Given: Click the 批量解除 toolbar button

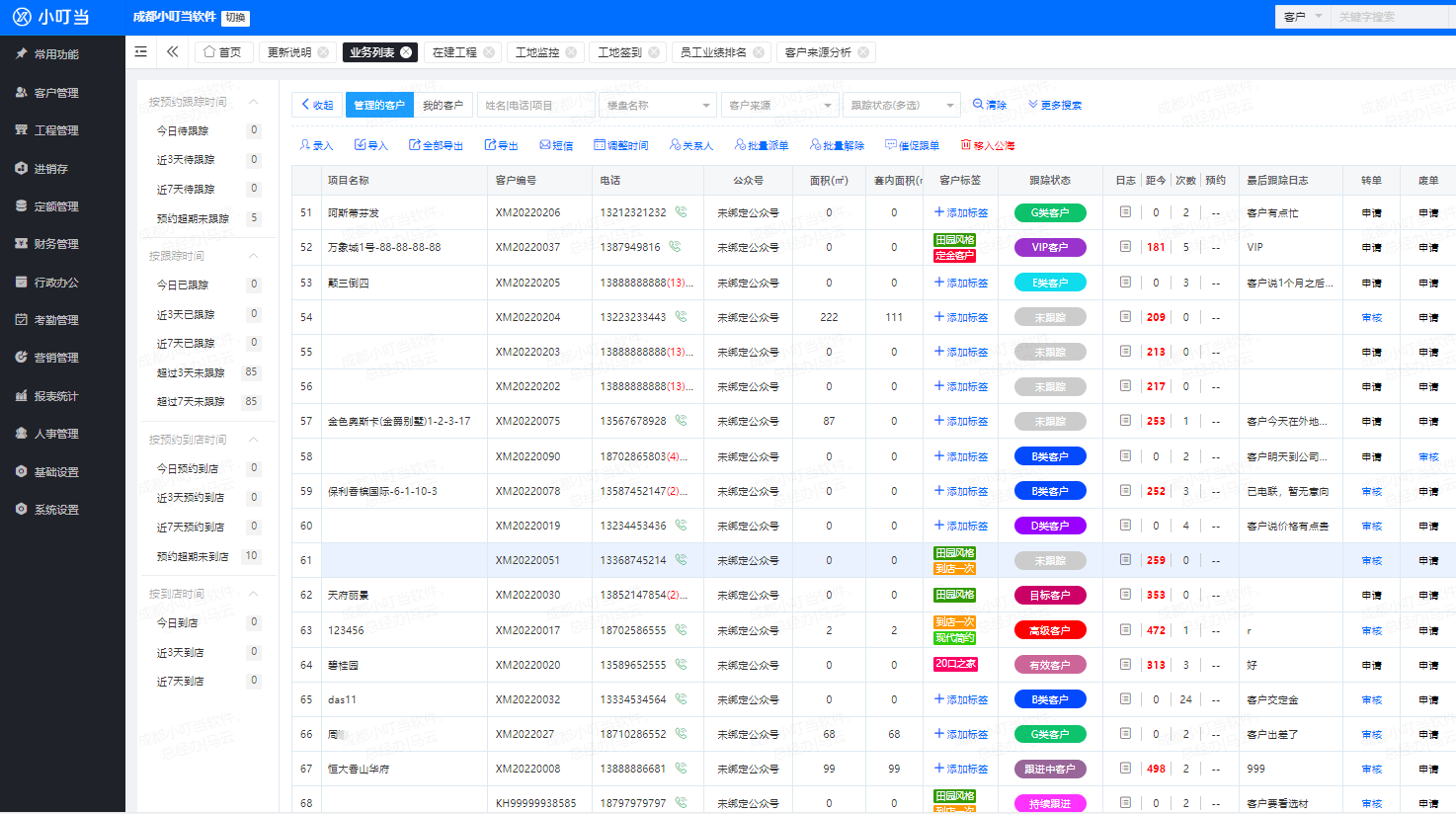Looking at the screenshot, I should coord(838,145).
